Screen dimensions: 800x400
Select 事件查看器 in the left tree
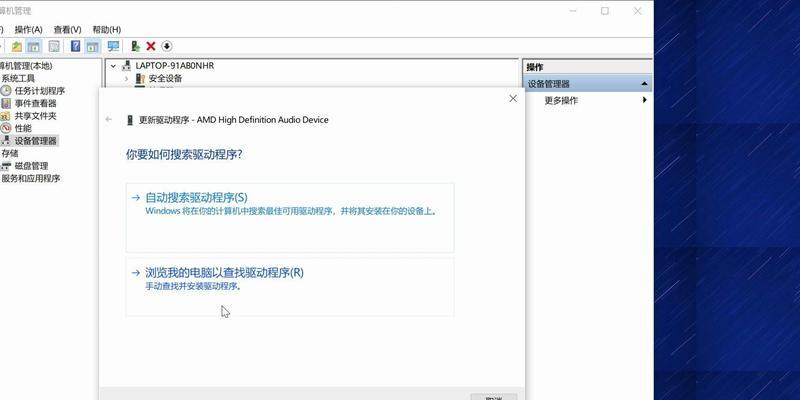(36, 104)
